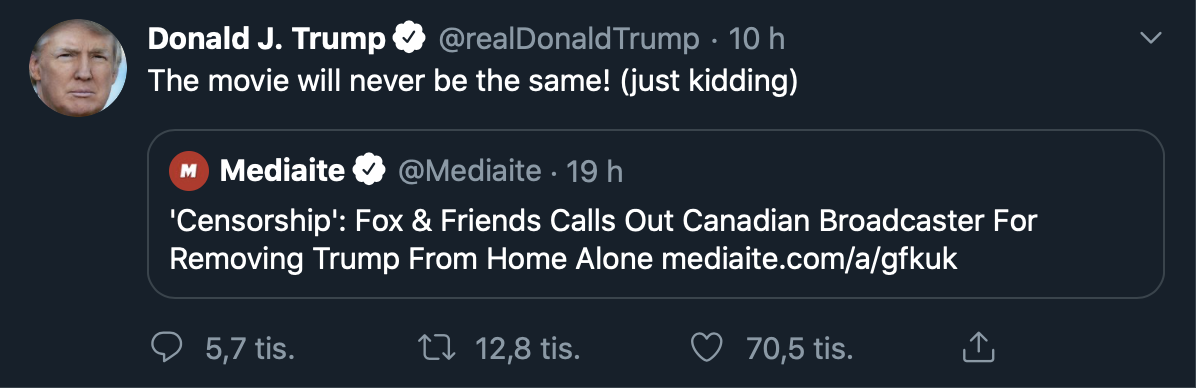The height and width of the screenshot is (388, 1196).
Task: Click verified badge beside Mediaite name
Action: (x=369, y=171)
